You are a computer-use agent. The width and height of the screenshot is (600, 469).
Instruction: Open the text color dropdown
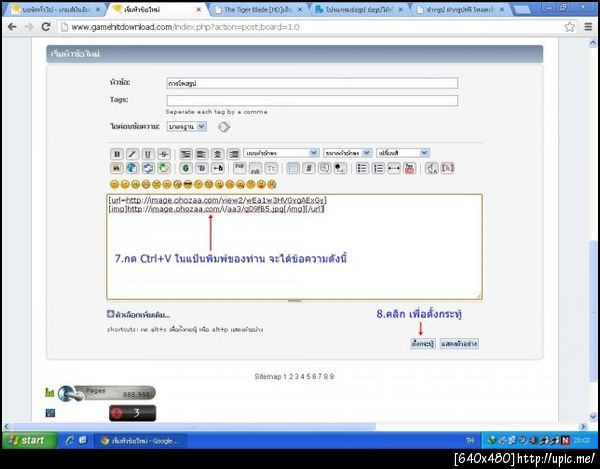(403, 153)
